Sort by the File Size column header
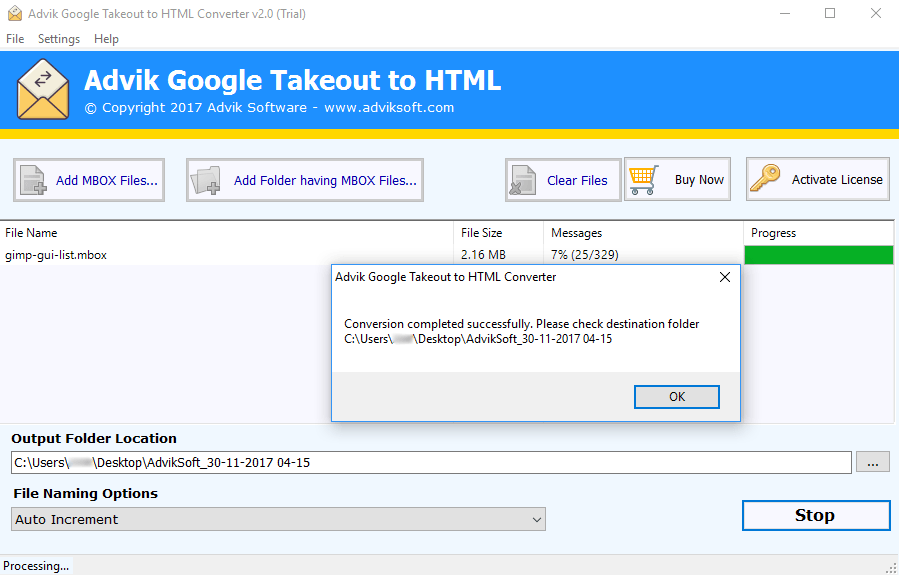This screenshot has height=575, width=899. click(499, 233)
